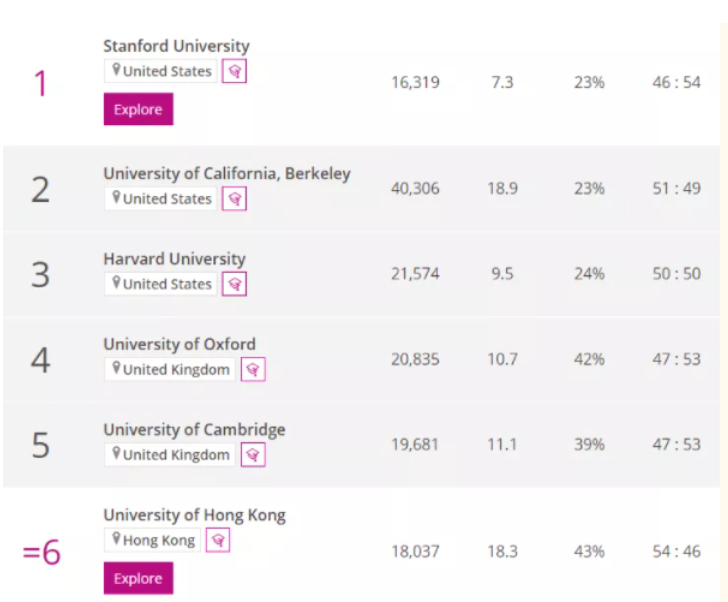
Task: Select the Hong Kong location tag
Action: click(152, 540)
